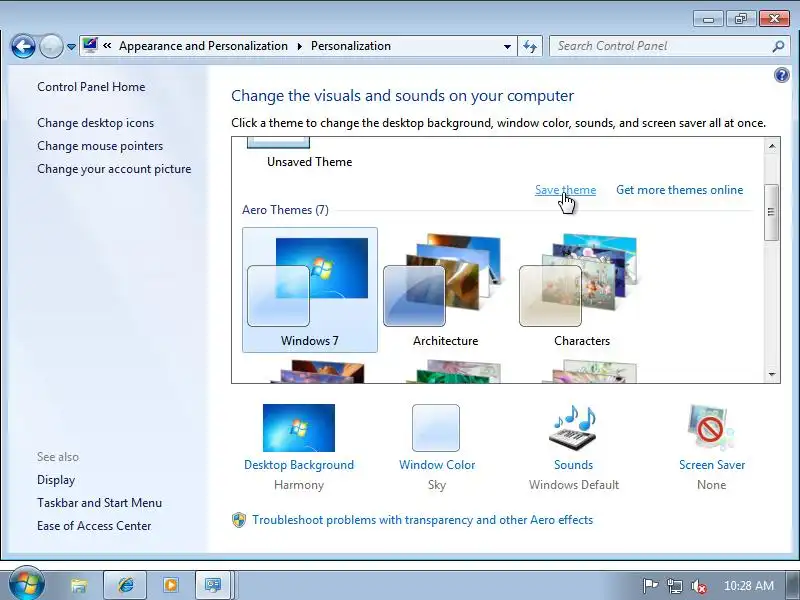Minimize the Personalization window
Viewport: 800px width, 600px height.
tap(708, 19)
